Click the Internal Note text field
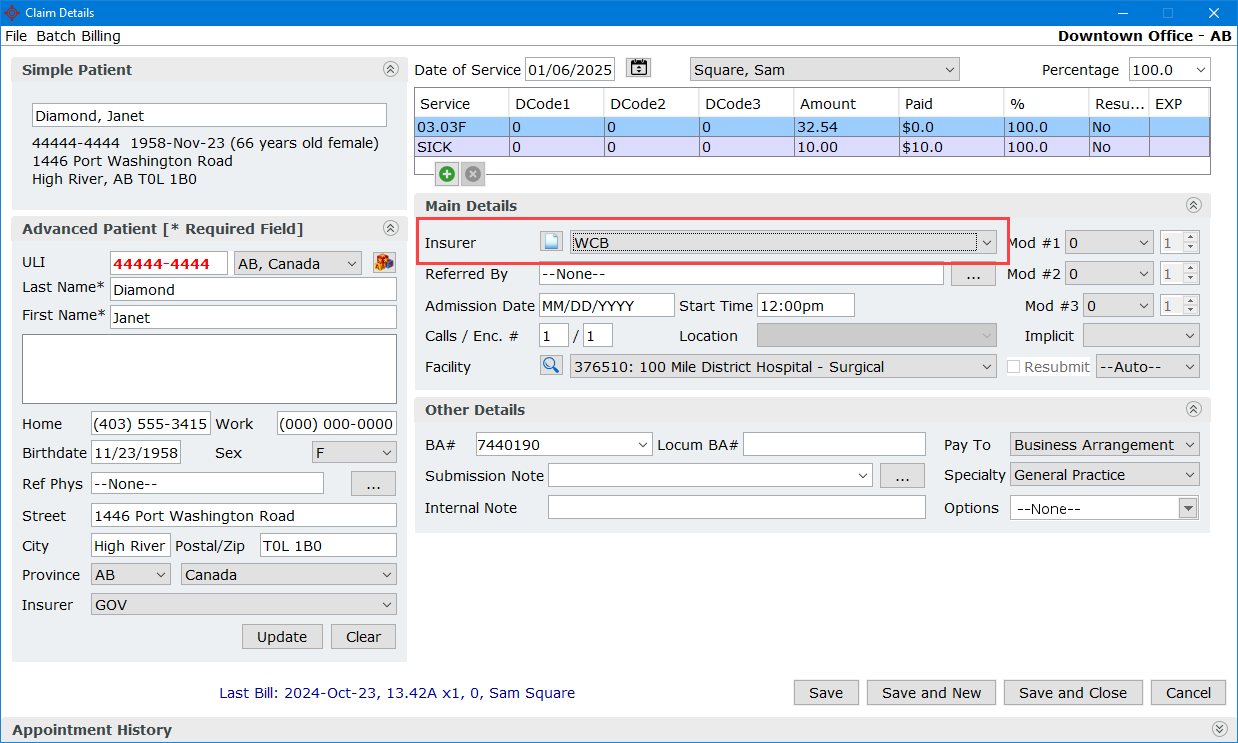Viewport: 1238px width, 743px height. click(x=736, y=508)
